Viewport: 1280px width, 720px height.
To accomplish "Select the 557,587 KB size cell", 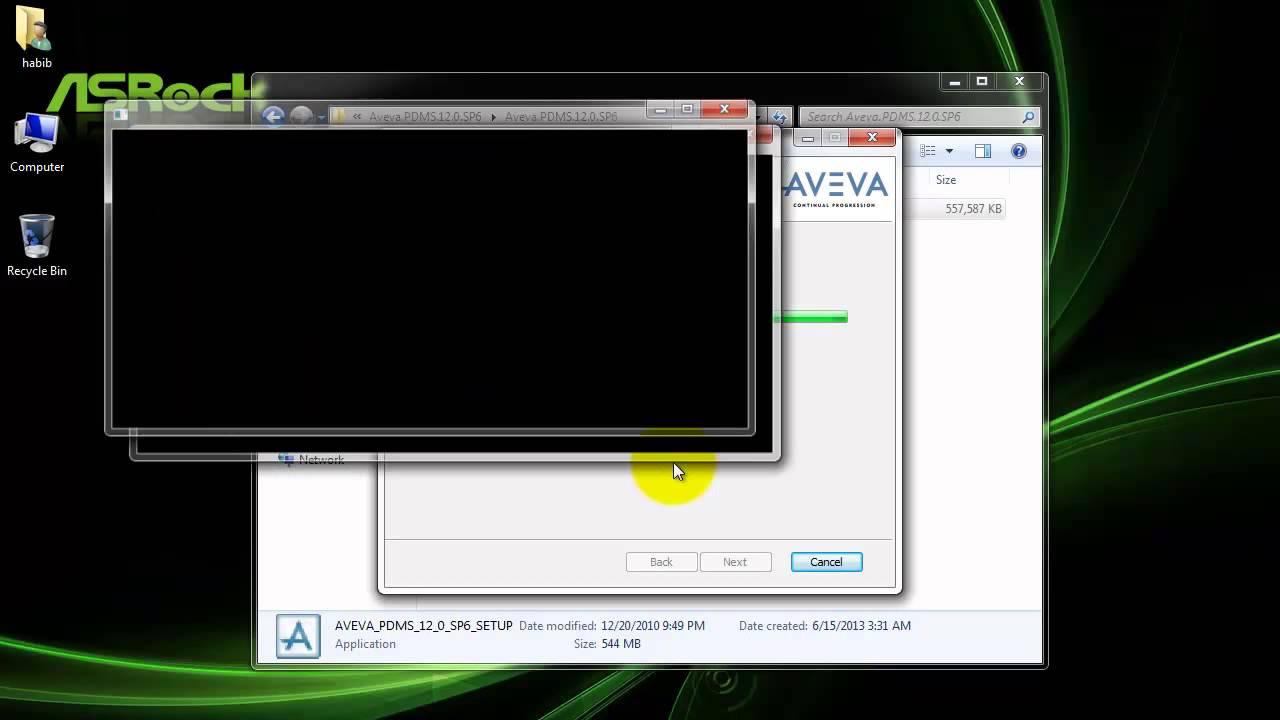I will tap(973, 209).
